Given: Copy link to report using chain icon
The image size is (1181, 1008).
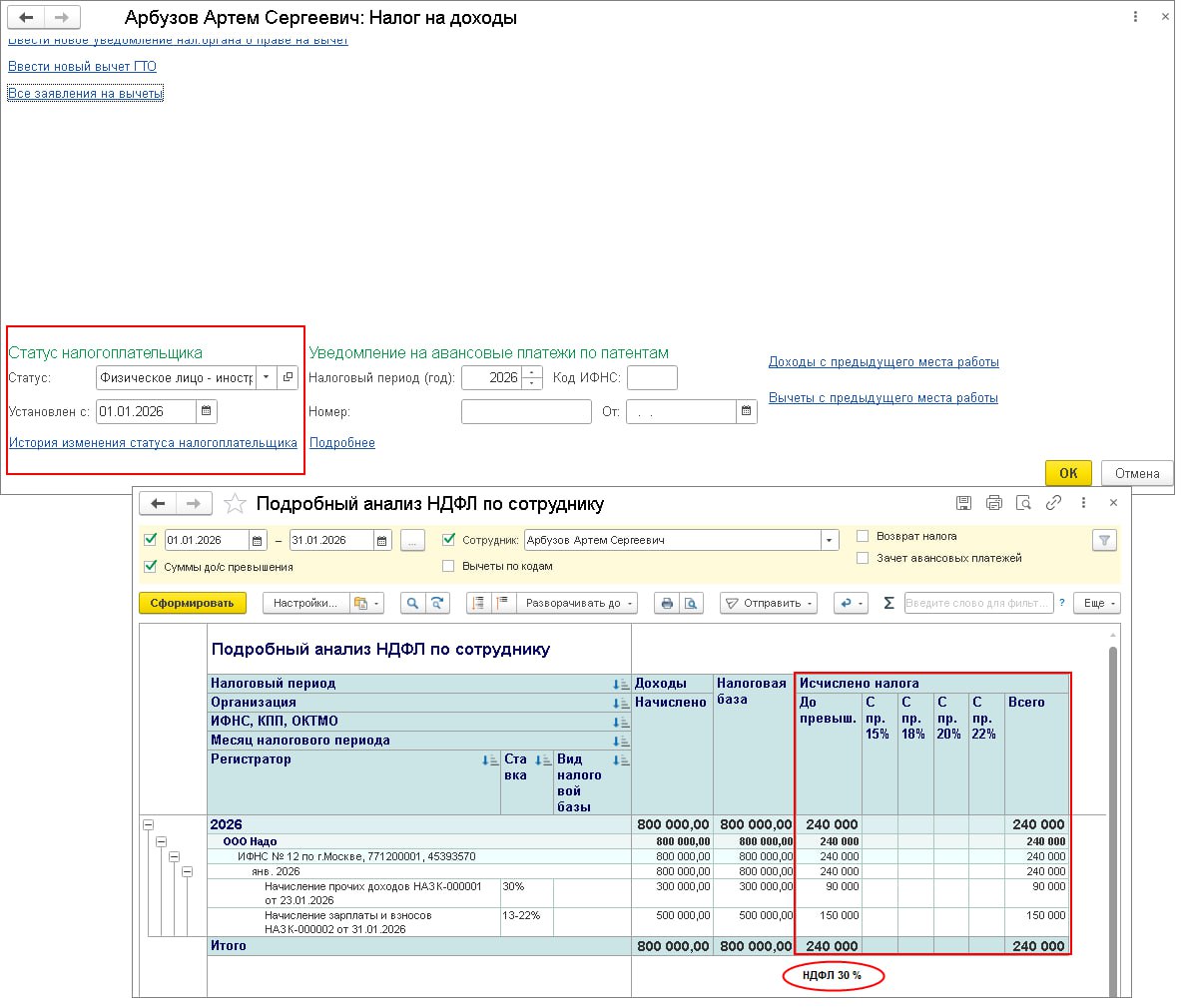Looking at the screenshot, I should tap(1053, 503).
